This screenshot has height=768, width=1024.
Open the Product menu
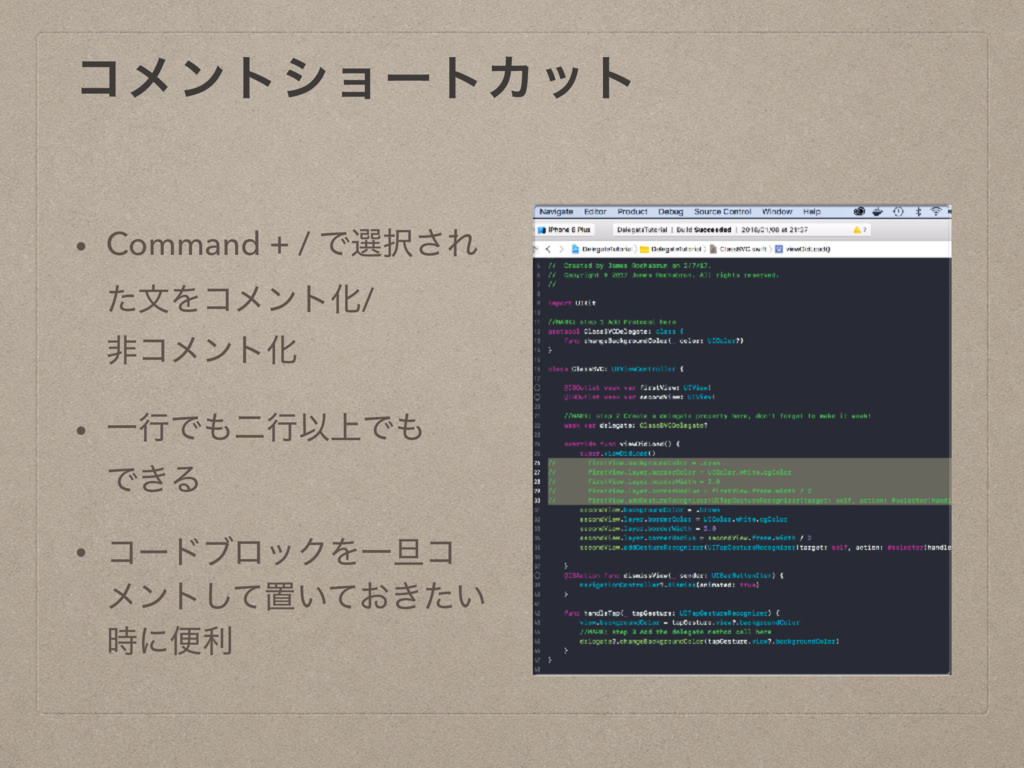[632, 212]
